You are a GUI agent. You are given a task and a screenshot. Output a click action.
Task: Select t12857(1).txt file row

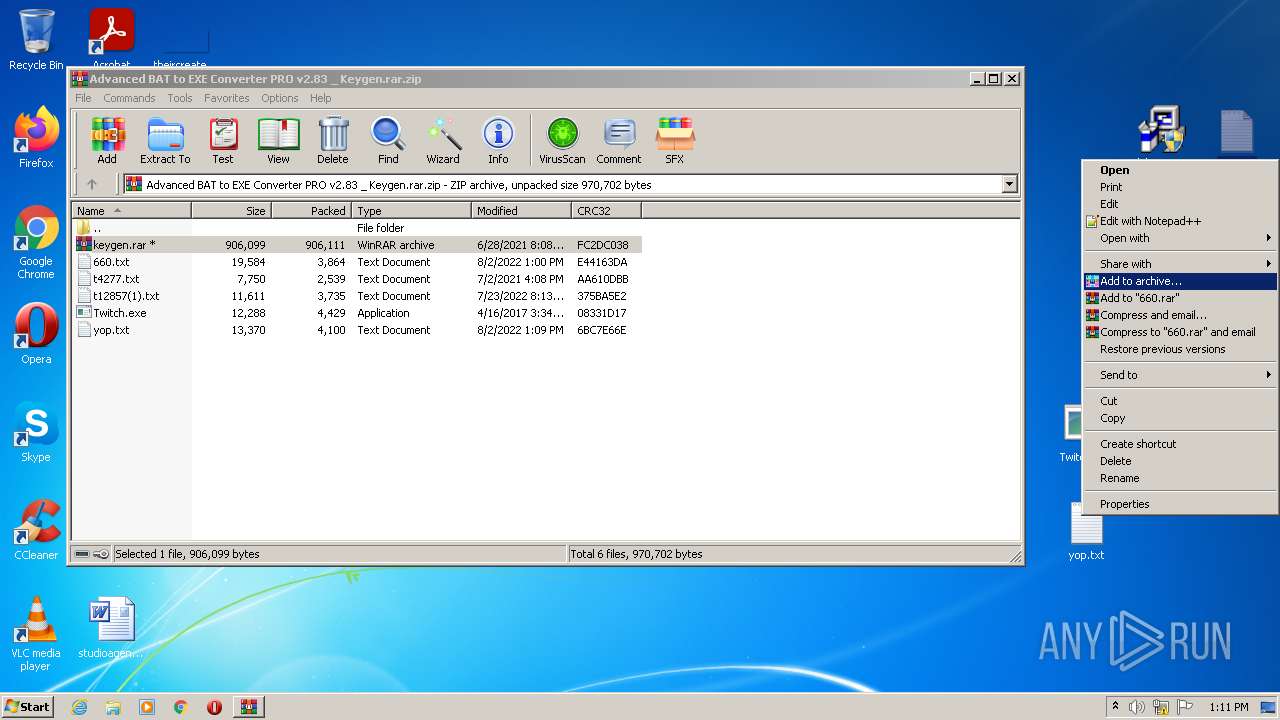tap(357, 296)
